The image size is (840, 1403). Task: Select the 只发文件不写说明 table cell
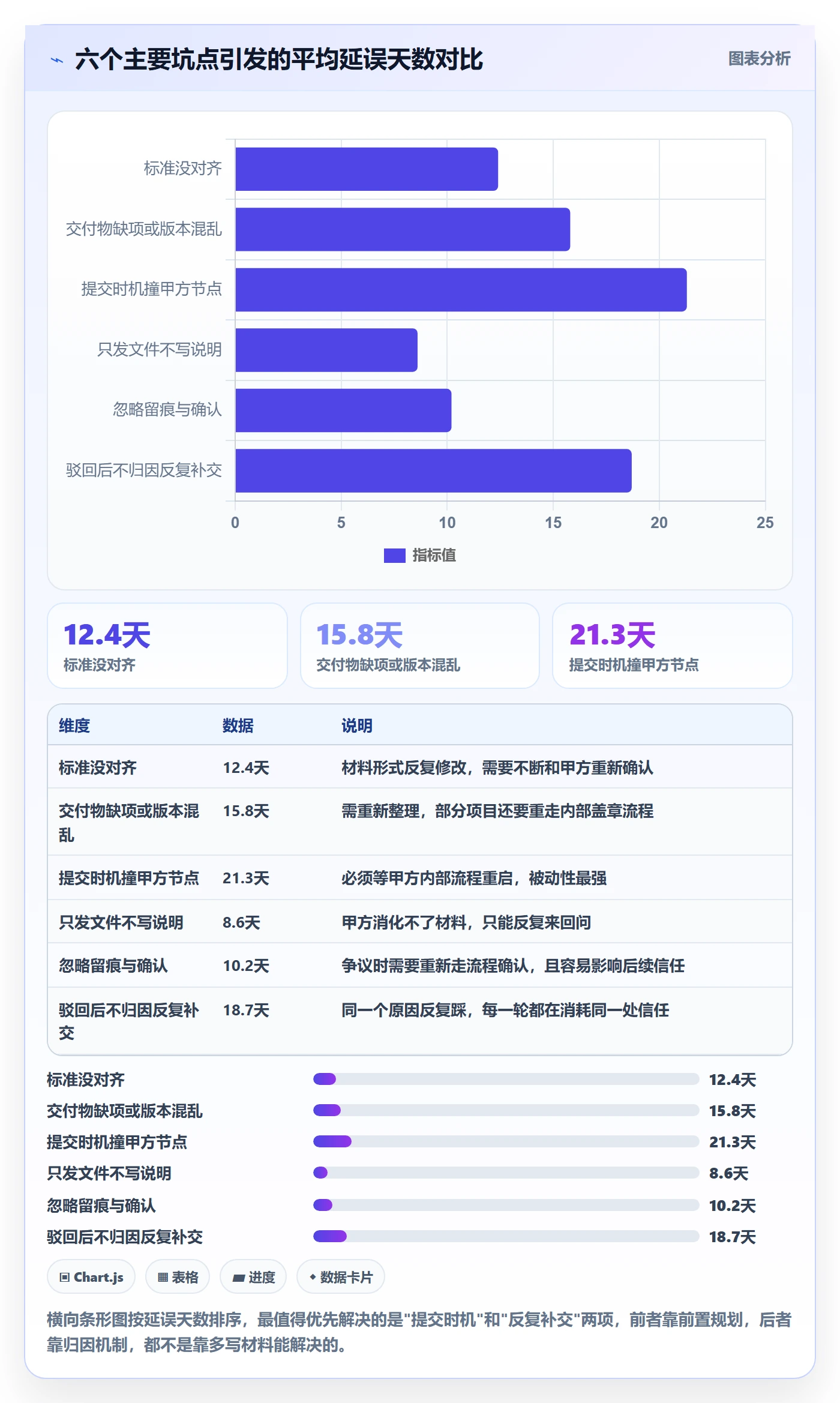pyautogui.click(x=121, y=922)
